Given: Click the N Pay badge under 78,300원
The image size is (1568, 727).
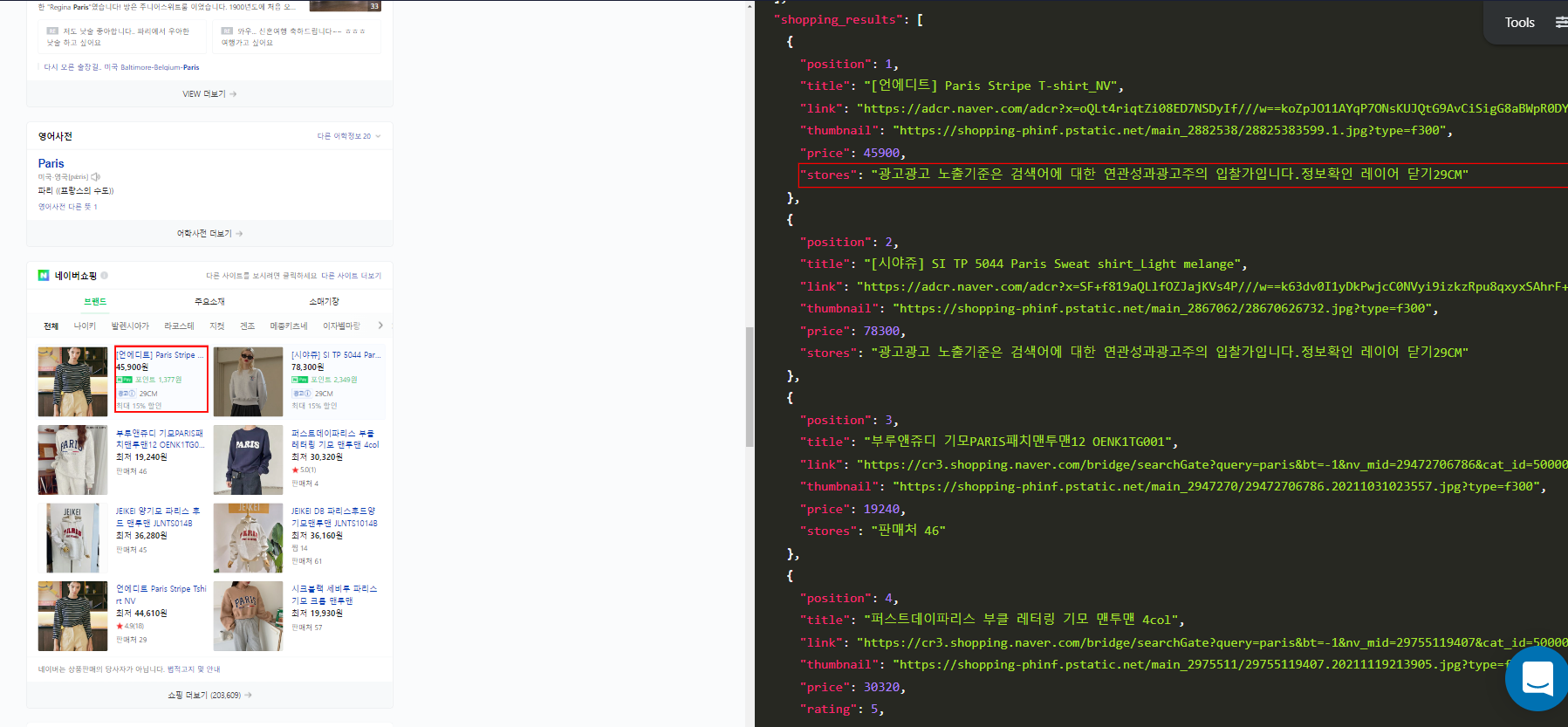Looking at the screenshot, I should (299, 380).
